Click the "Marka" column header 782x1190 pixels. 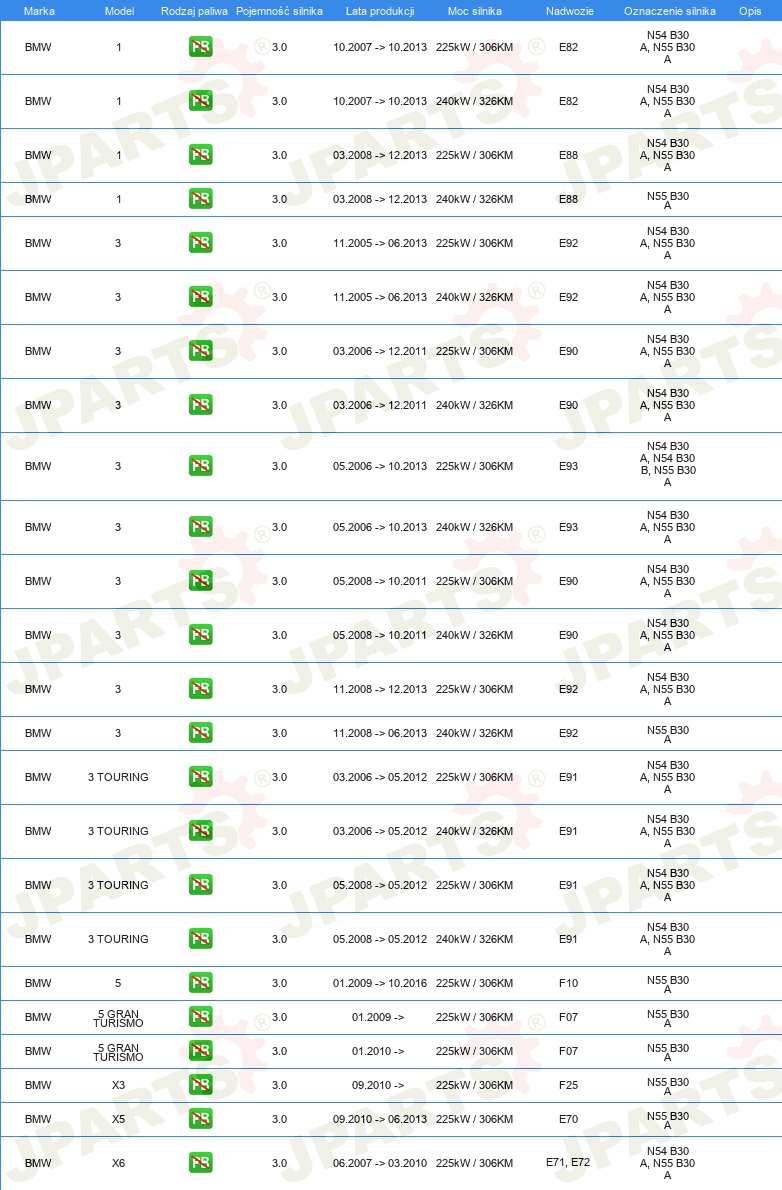(x=38, y=11)
